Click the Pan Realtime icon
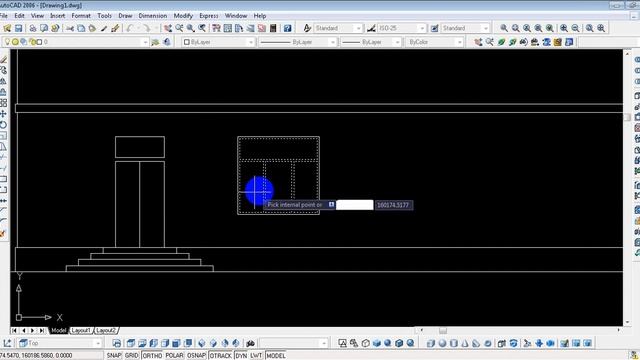The width and height of the screenshot is (640, 360). (168, 28)
